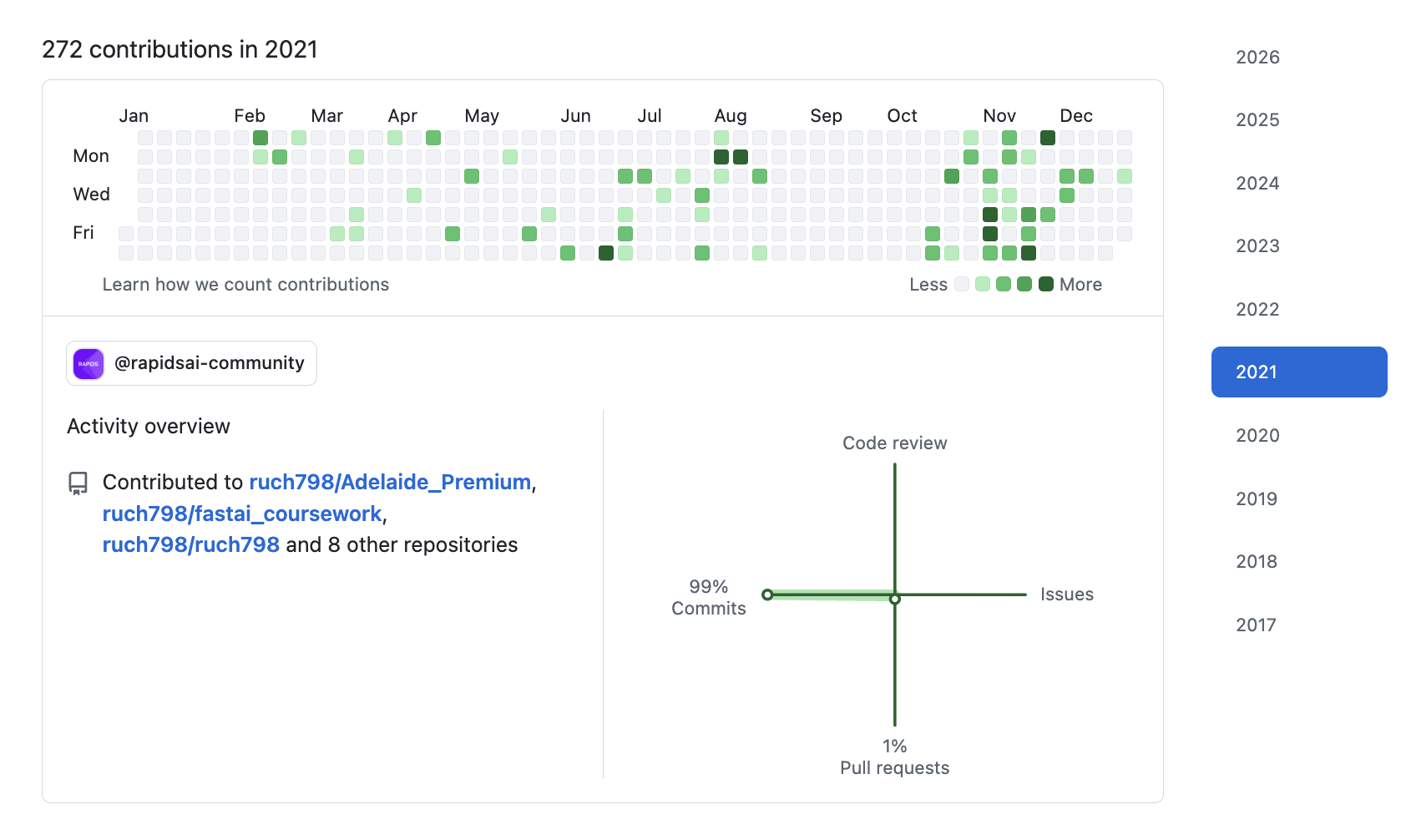The height and width of the screenshot is (840, 1406).
Task: Open the 2017 contribution year
Action: (1256, 625)
